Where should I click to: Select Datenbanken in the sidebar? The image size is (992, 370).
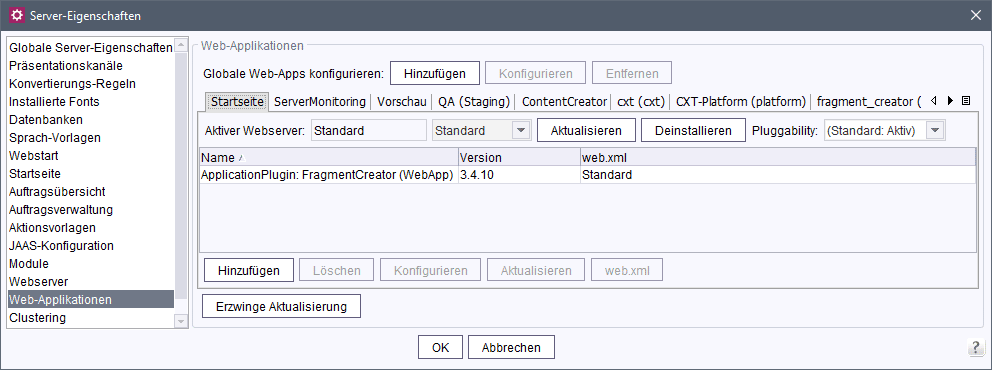pyautogui.click(x=90, y=120)
